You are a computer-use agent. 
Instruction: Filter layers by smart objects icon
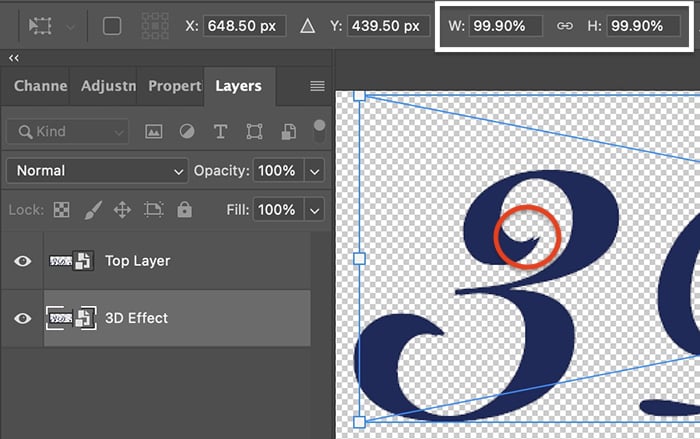pyautogui.click(x=288, y=132)
